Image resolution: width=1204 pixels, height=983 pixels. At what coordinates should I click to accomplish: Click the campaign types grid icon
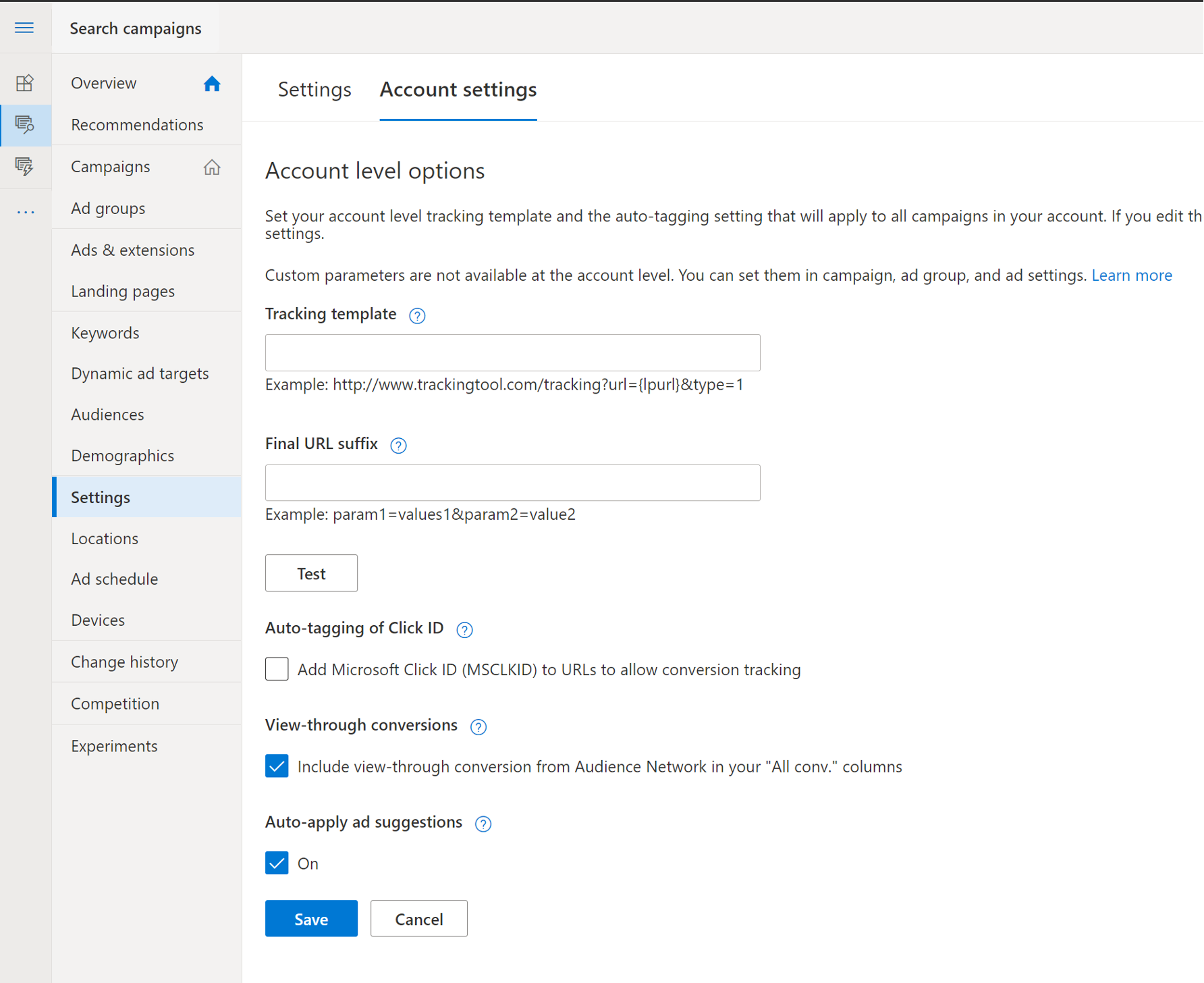tap(25, 82)
